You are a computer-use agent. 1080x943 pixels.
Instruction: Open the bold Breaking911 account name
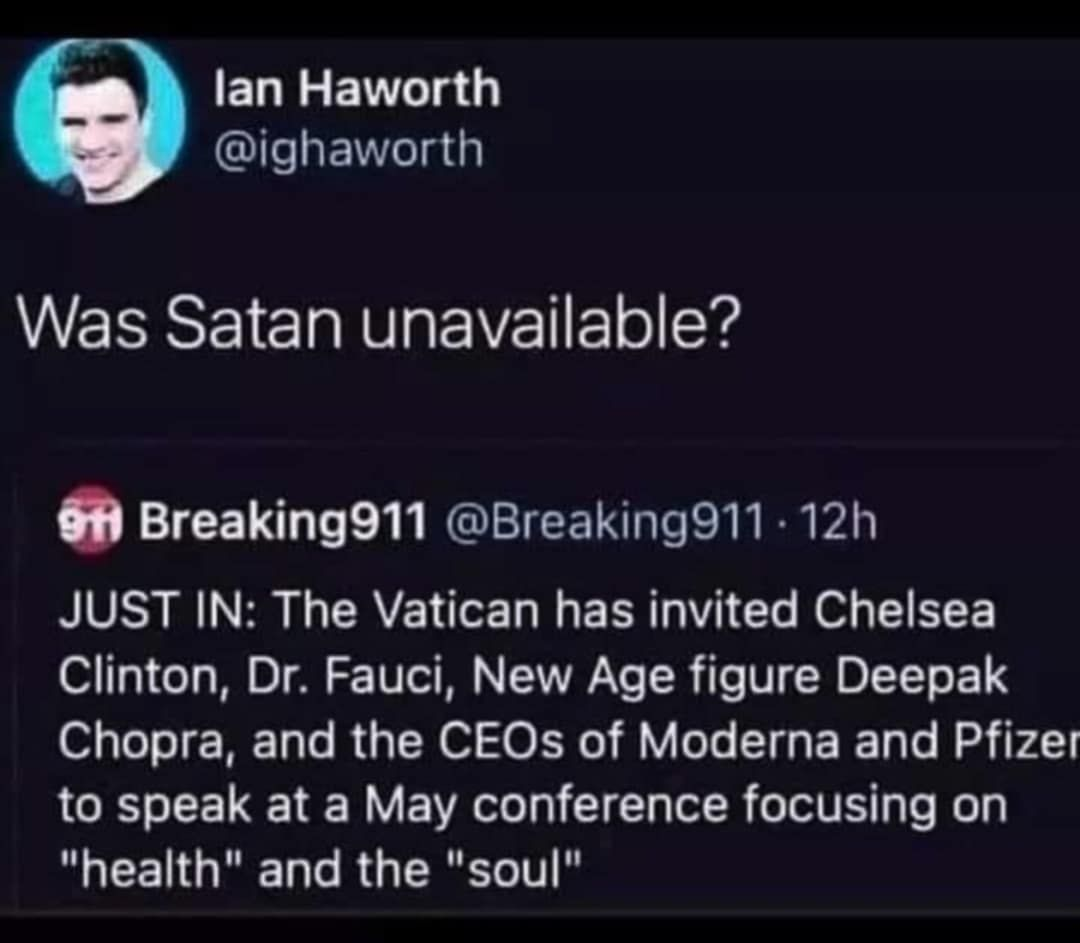(x=283, y=522)
